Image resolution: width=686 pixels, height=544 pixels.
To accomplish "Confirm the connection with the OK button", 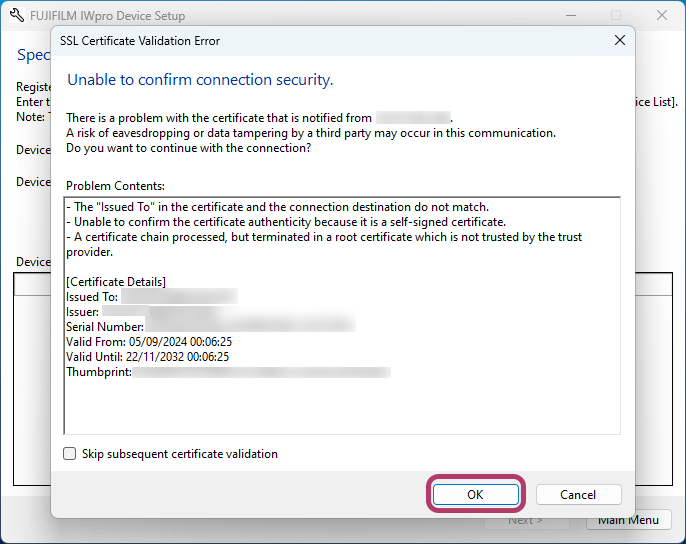I will (x=476, y=495).
